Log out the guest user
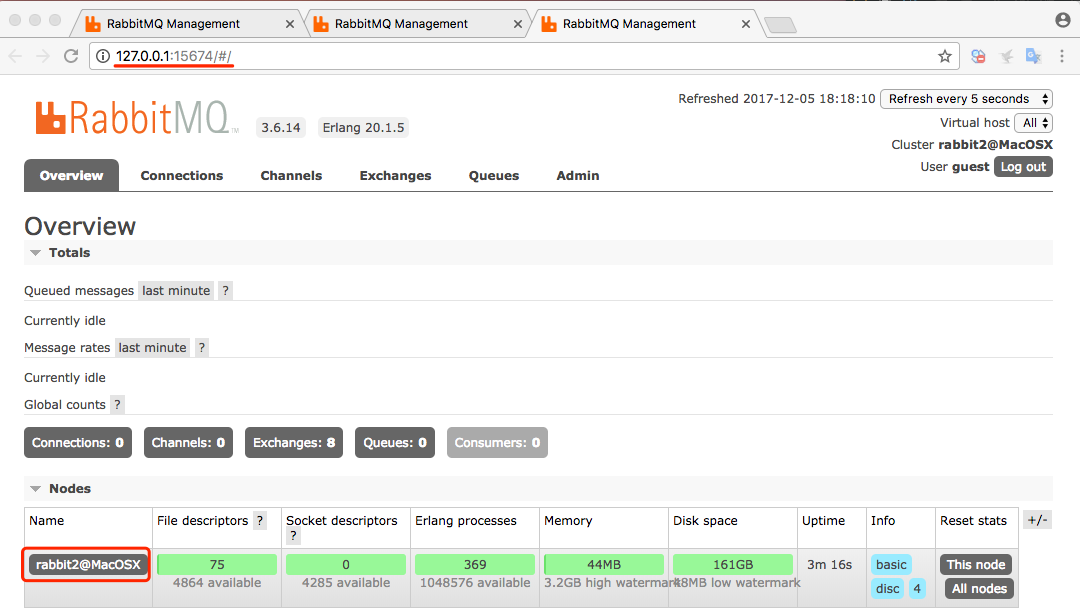Screen dimensions: 1080x613 (1024, 167)
